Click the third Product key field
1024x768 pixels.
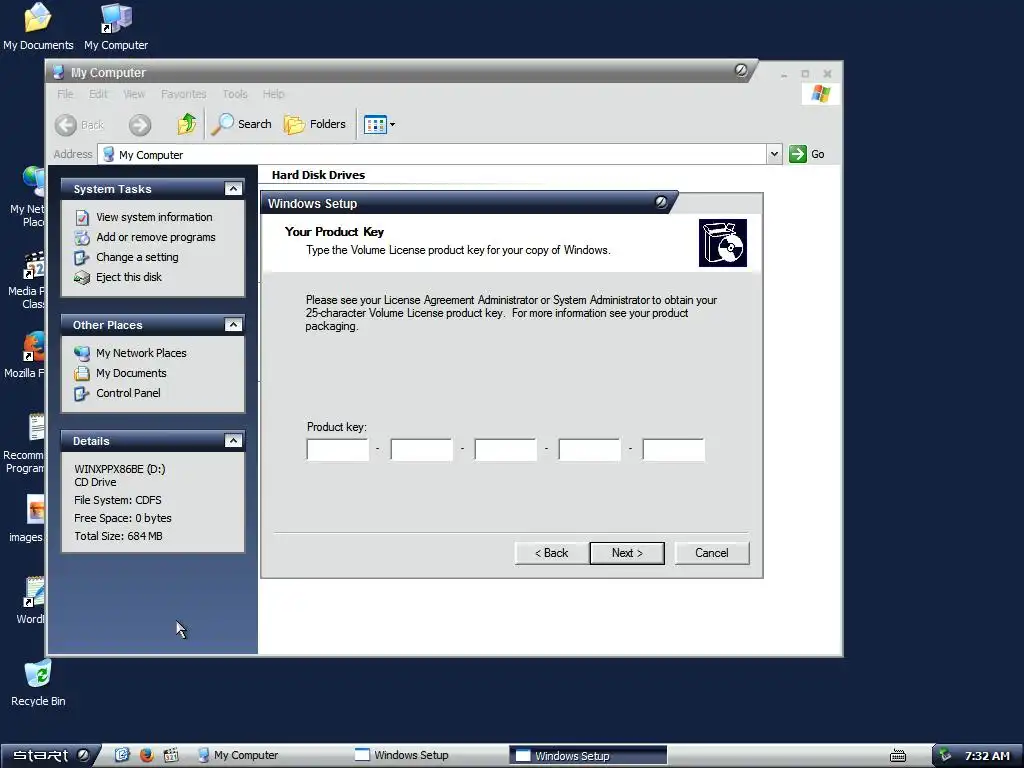click(x=505, y=449)
